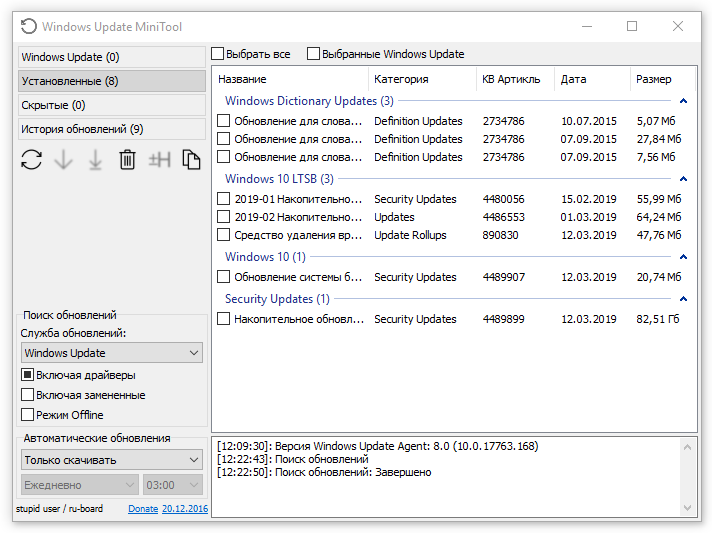Check the KB4480056 update checkbox
The width and height of the screenshot is (712, 533).
tap(223, 199)
